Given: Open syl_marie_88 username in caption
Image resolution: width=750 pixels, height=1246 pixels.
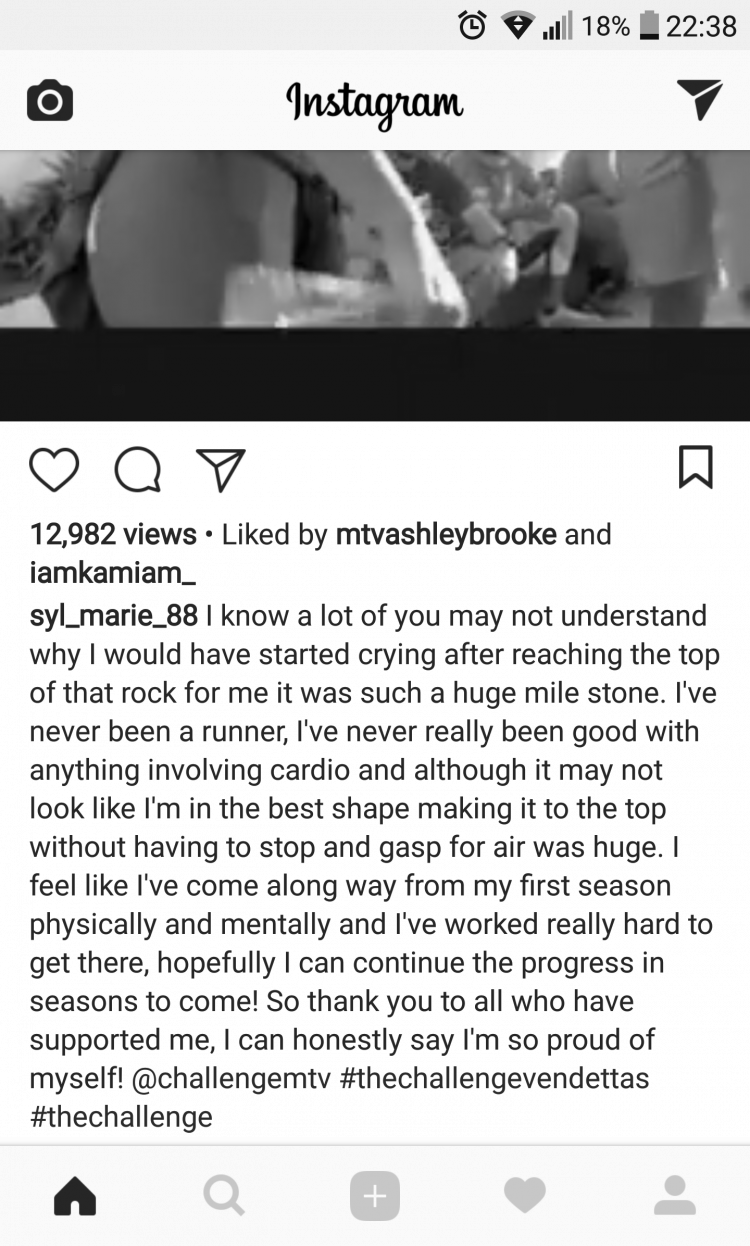Looking at the screenshot, I should (114, 616).
